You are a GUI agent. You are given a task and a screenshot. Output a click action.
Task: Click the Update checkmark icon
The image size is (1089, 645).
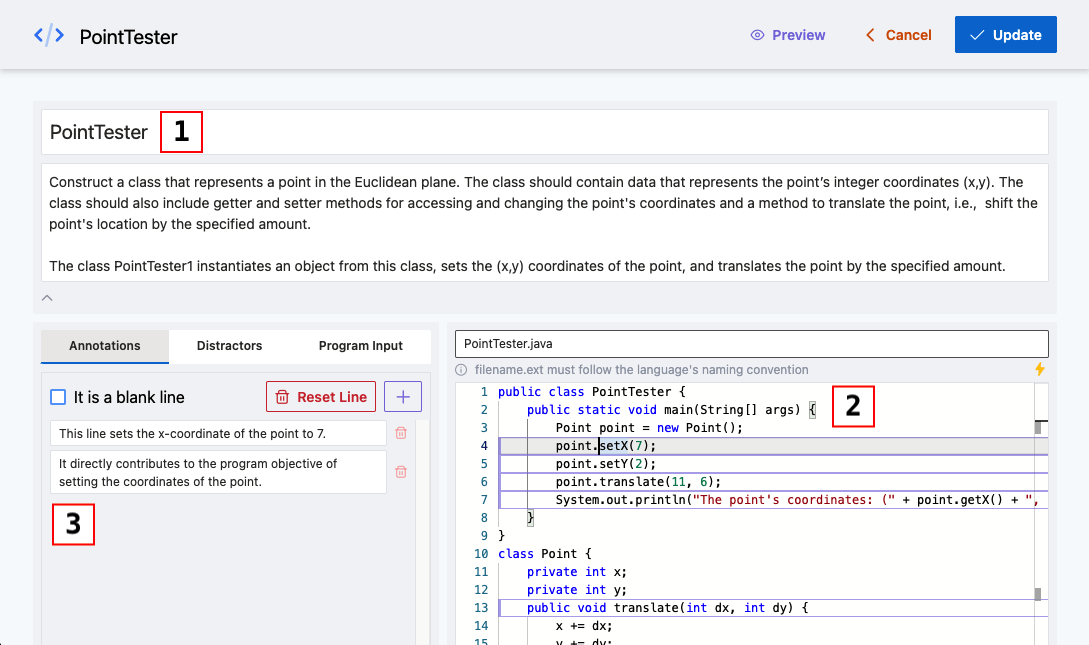pos(977,35)
